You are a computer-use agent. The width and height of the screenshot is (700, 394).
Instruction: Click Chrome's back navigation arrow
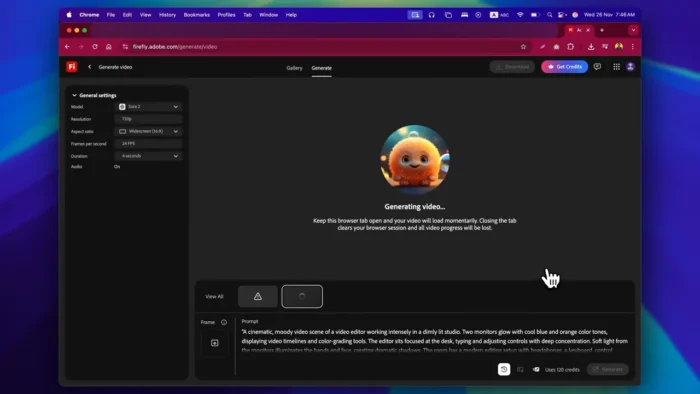(67, 47)
